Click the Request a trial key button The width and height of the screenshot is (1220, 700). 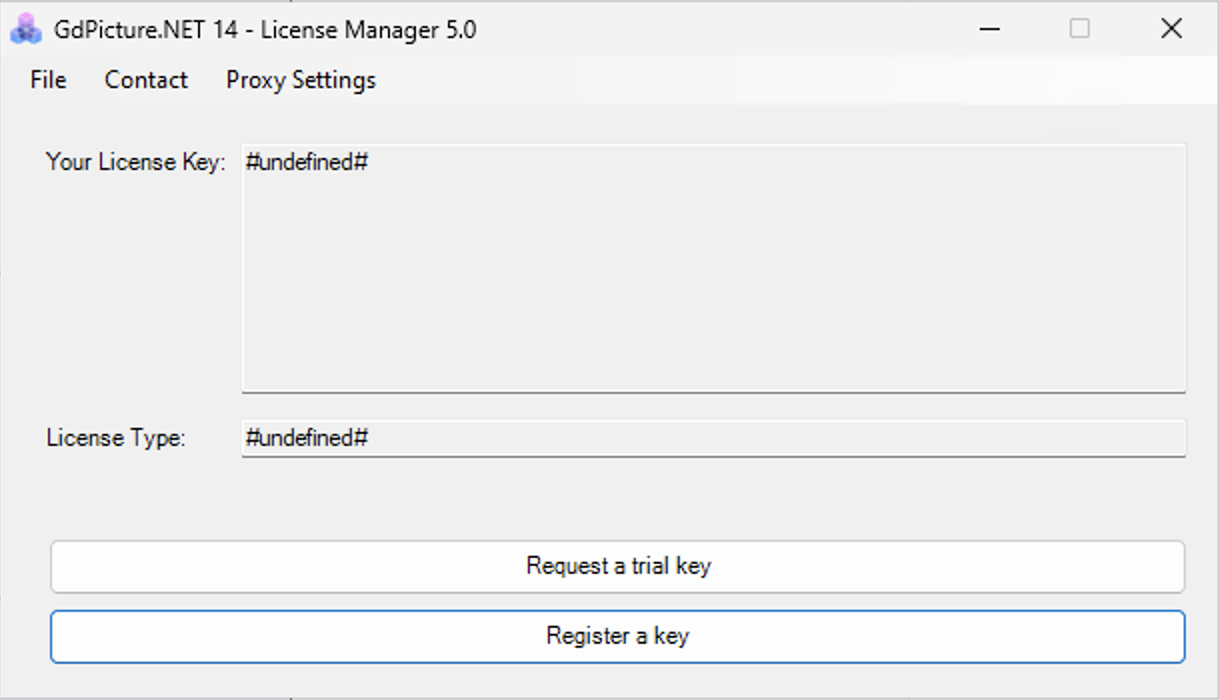(617, 566)
